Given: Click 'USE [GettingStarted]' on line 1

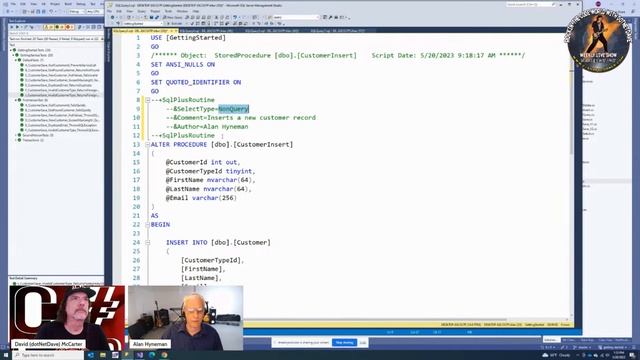Looking at the screenshot, I should point(188,38).
